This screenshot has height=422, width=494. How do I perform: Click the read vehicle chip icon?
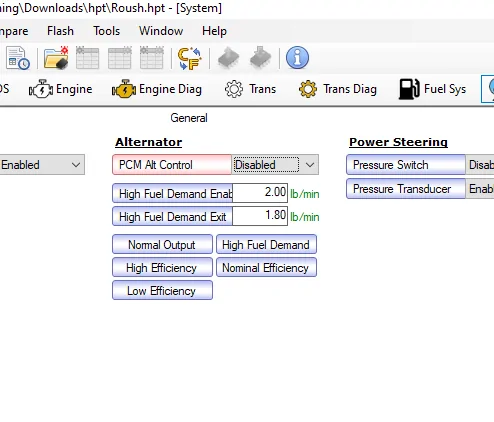228,58
